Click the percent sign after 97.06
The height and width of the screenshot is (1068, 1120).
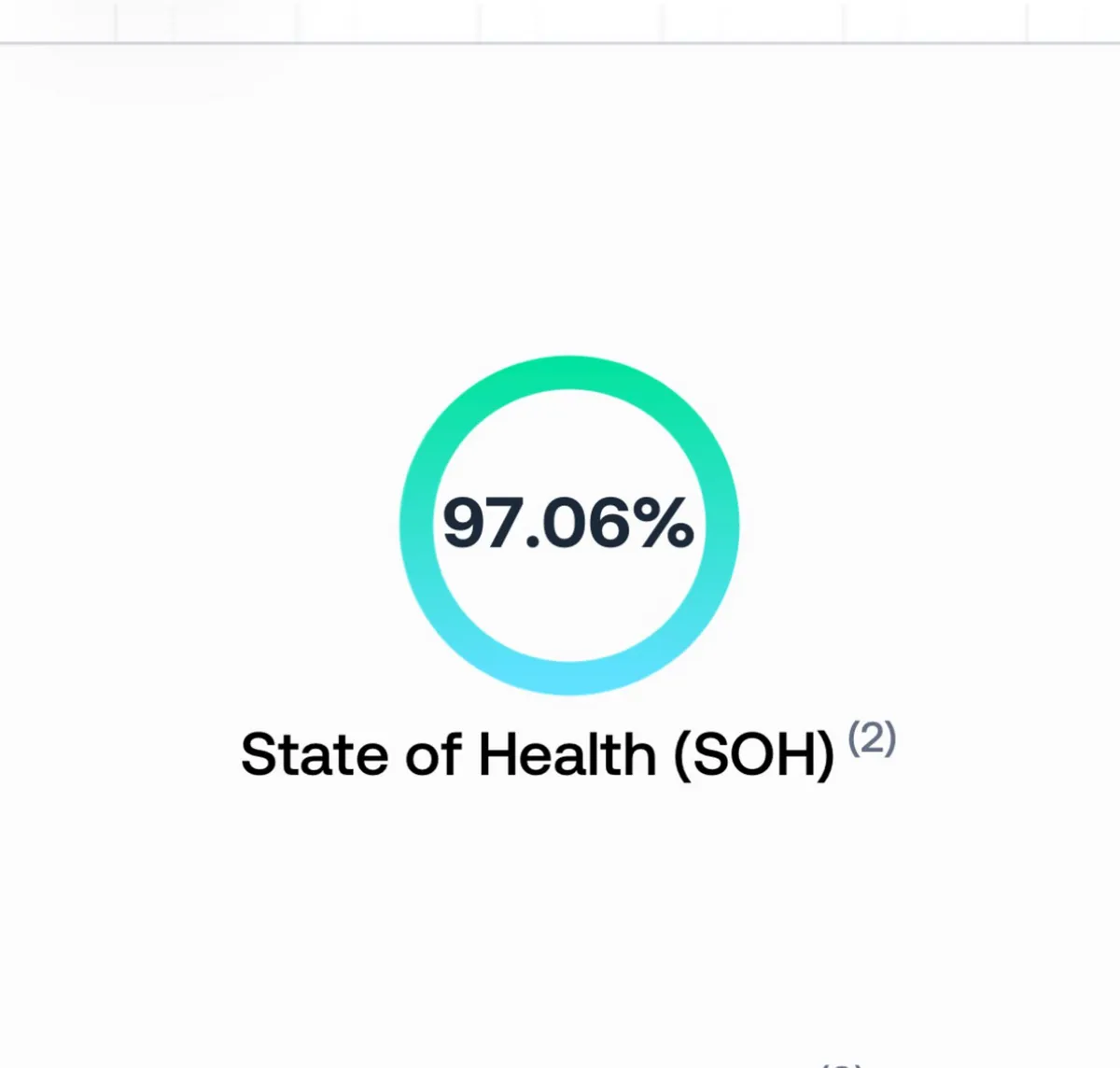pyautogui.click(x=664, y=523)
